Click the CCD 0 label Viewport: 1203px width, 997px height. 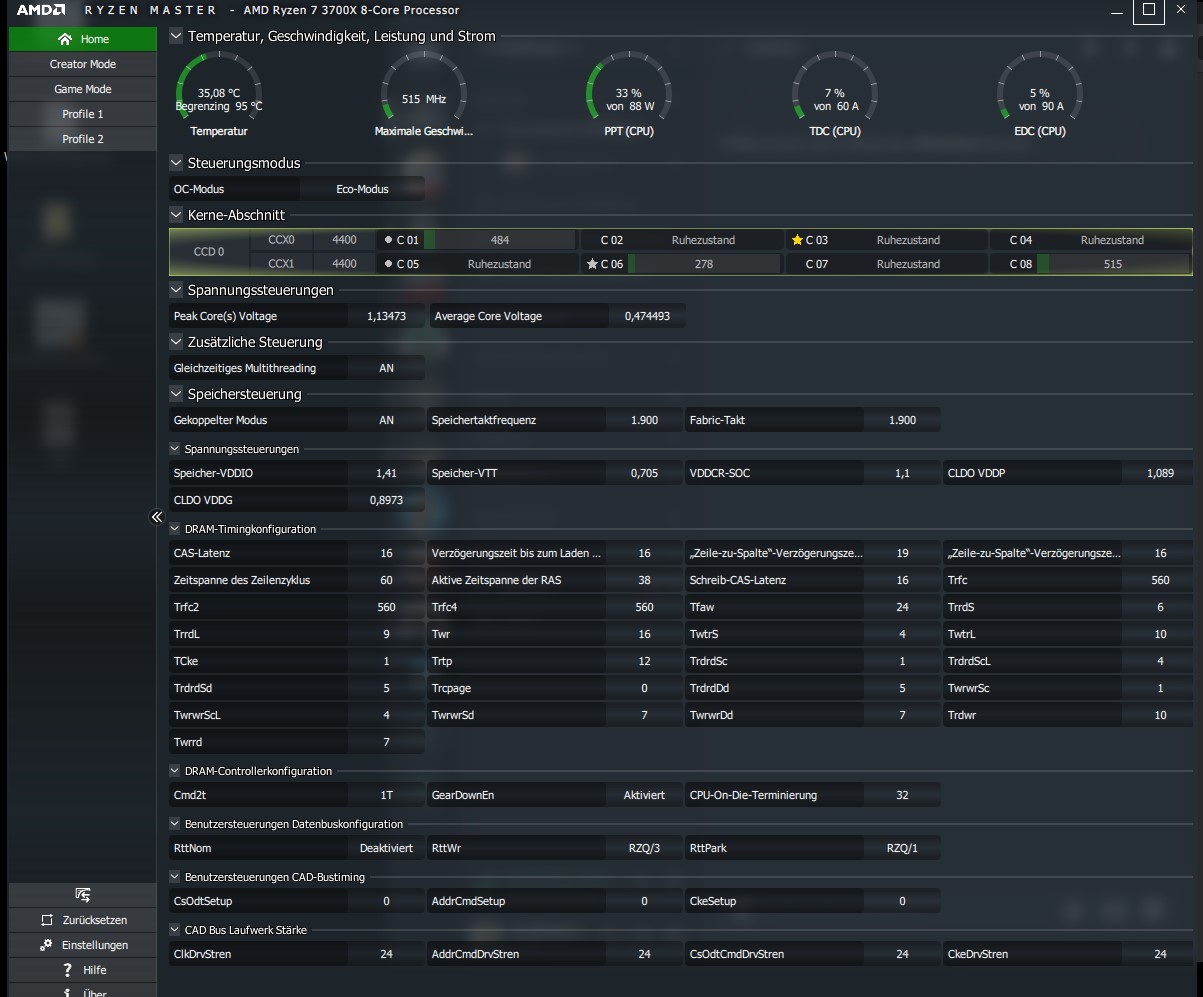click(208, 252)
